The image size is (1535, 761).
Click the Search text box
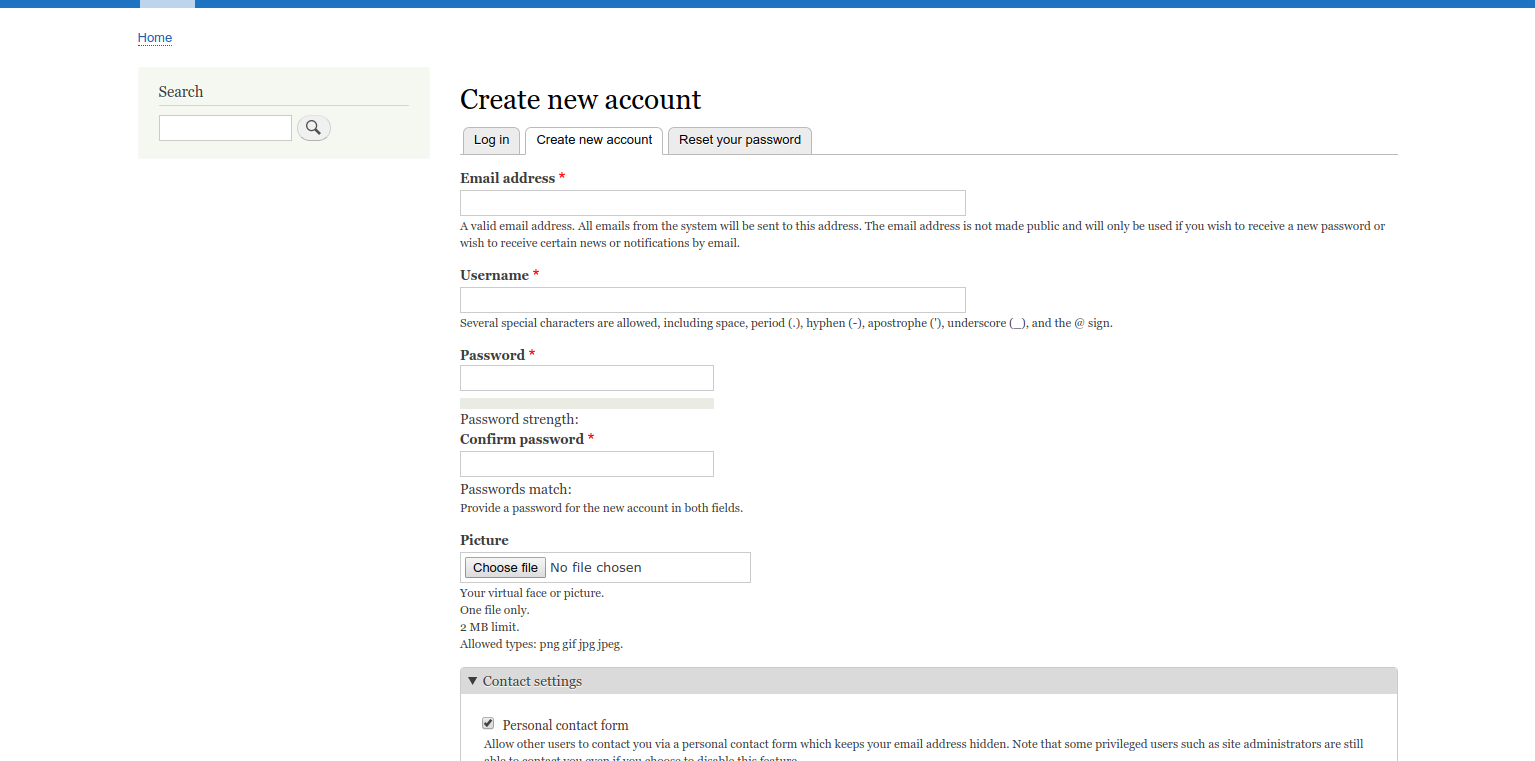click(225, 127)
